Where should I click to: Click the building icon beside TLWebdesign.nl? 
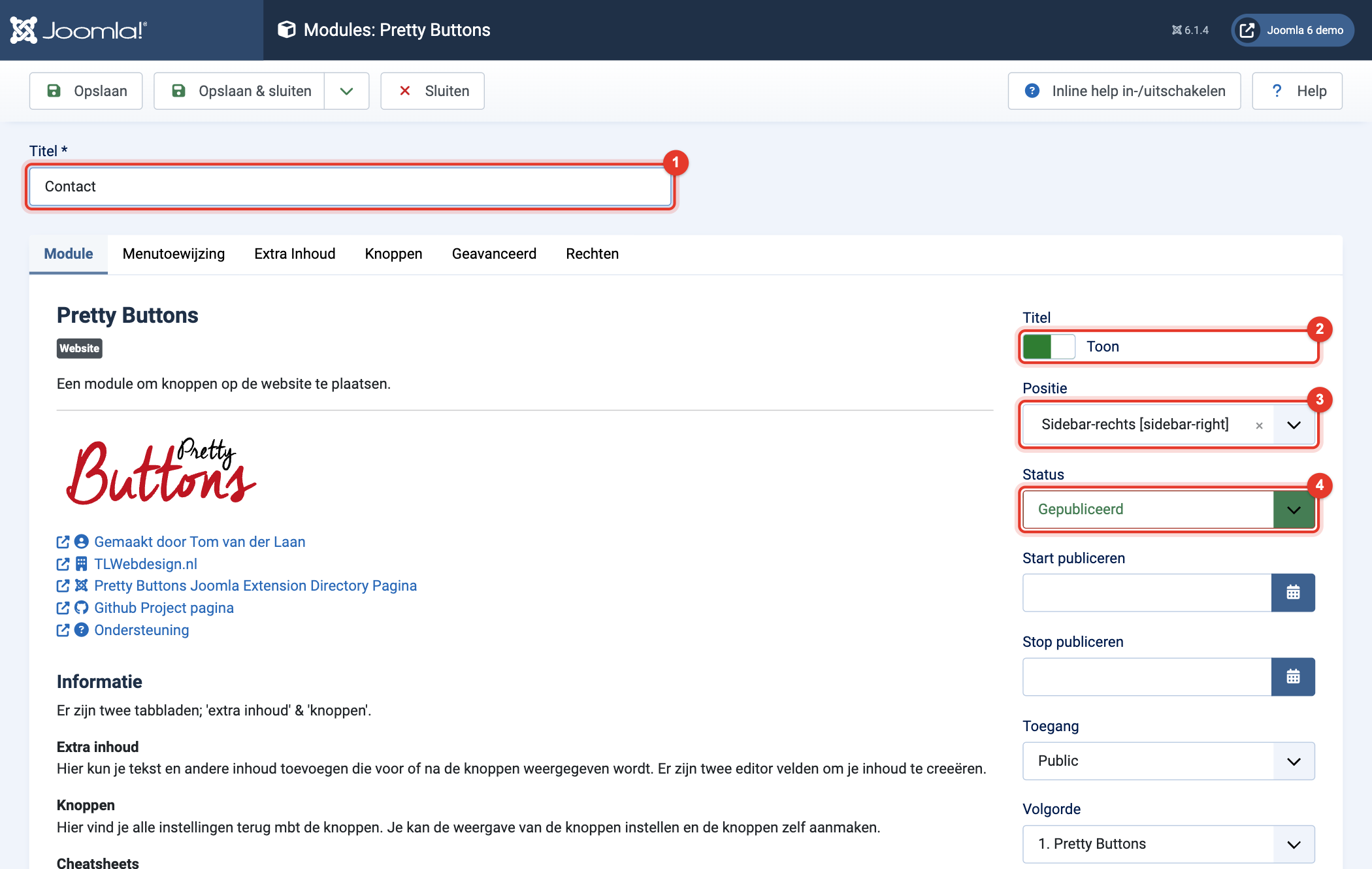point(81,564)
